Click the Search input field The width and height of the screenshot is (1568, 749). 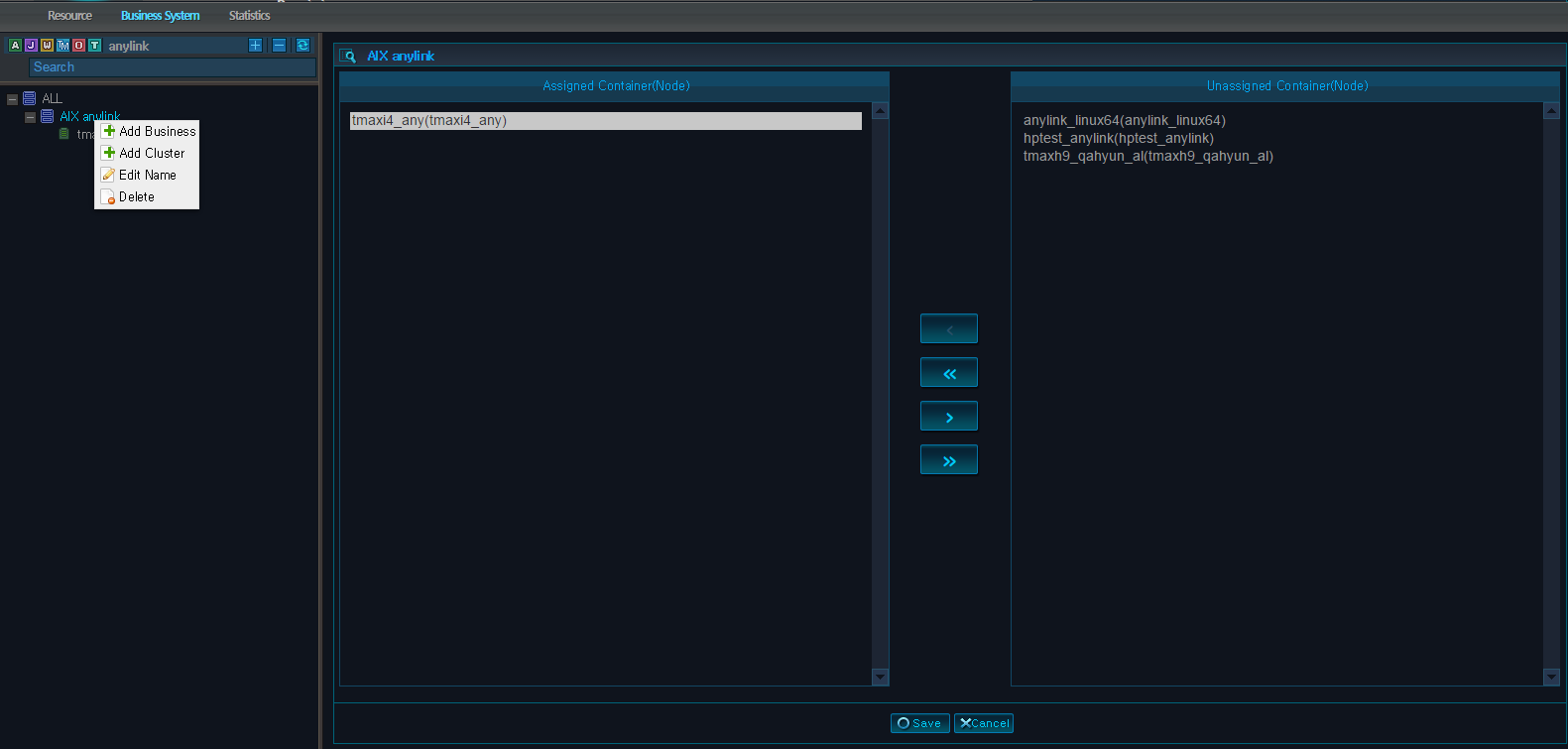[x=173, y=67]
